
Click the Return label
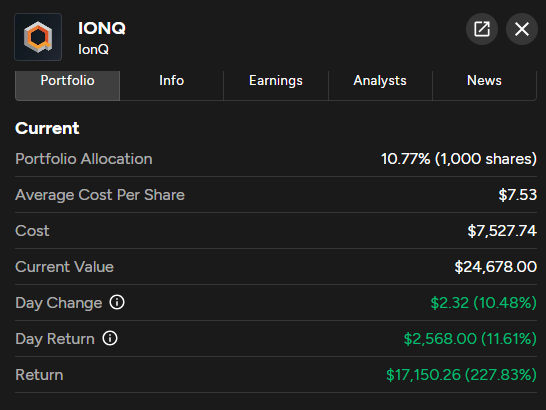tap(39, 375)
